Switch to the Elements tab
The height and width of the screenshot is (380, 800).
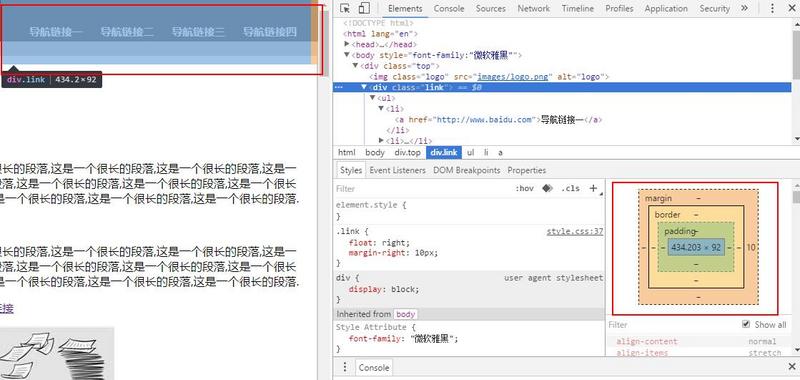pos(405,9)
